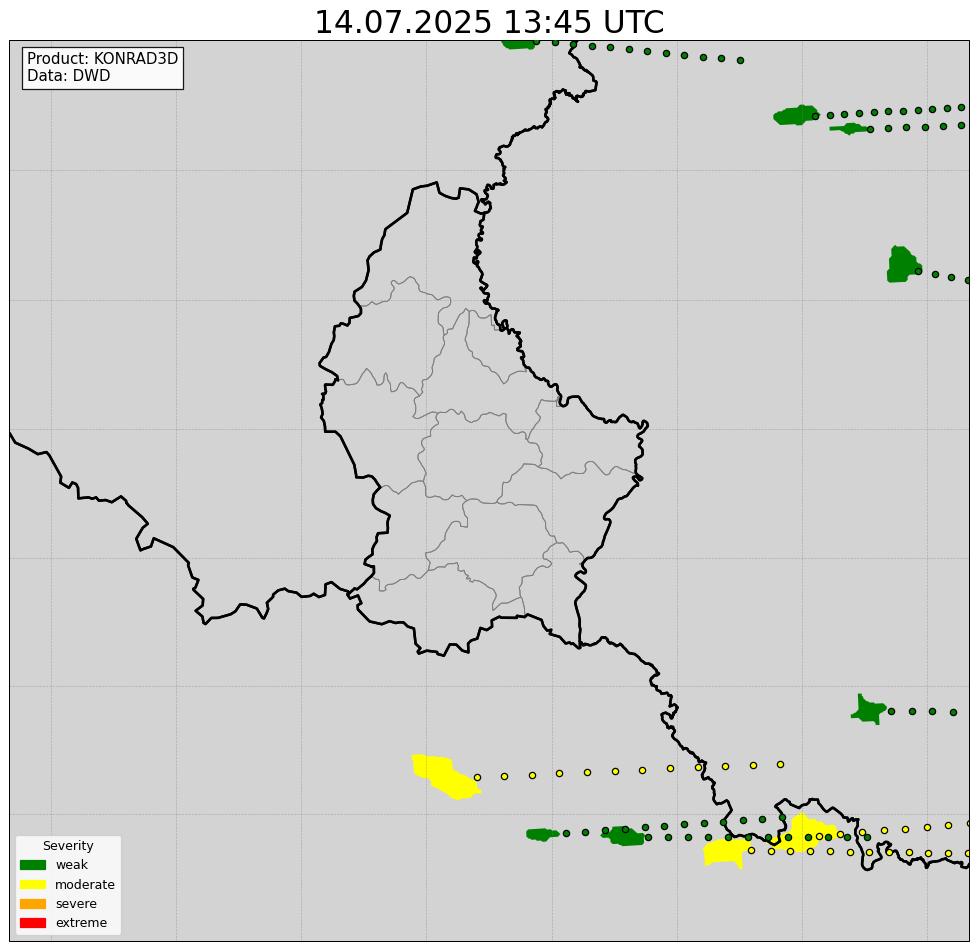Select the green "weak" legend swatch

[x=33, y=865]
